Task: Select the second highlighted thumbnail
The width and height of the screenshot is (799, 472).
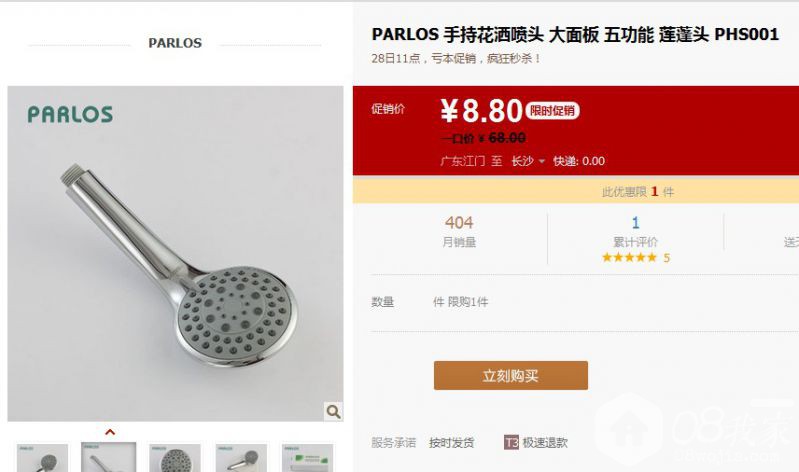Action: pyautogui.click(x=109, y=457)
